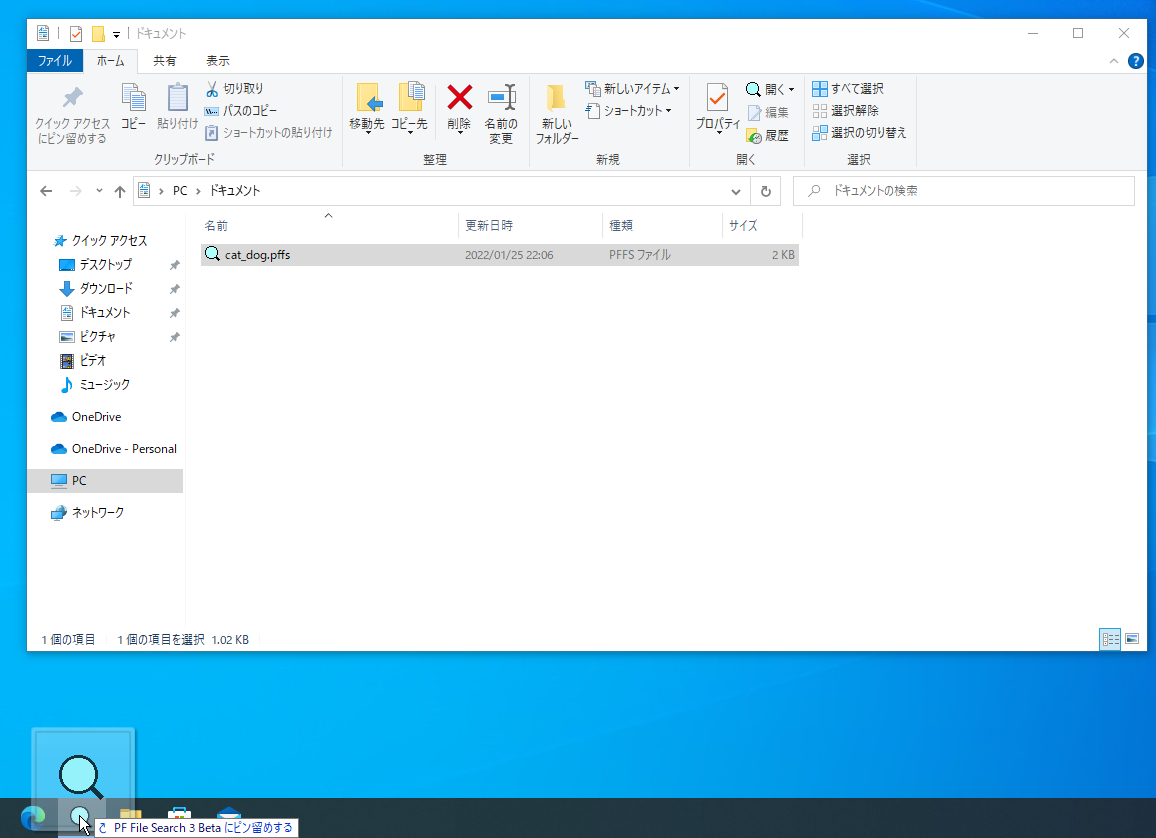Open Properties (プロパティ) in the ribbon
Image resolution: width=1156 pixels, height=838 pixels.
click(x=717, y=108)
